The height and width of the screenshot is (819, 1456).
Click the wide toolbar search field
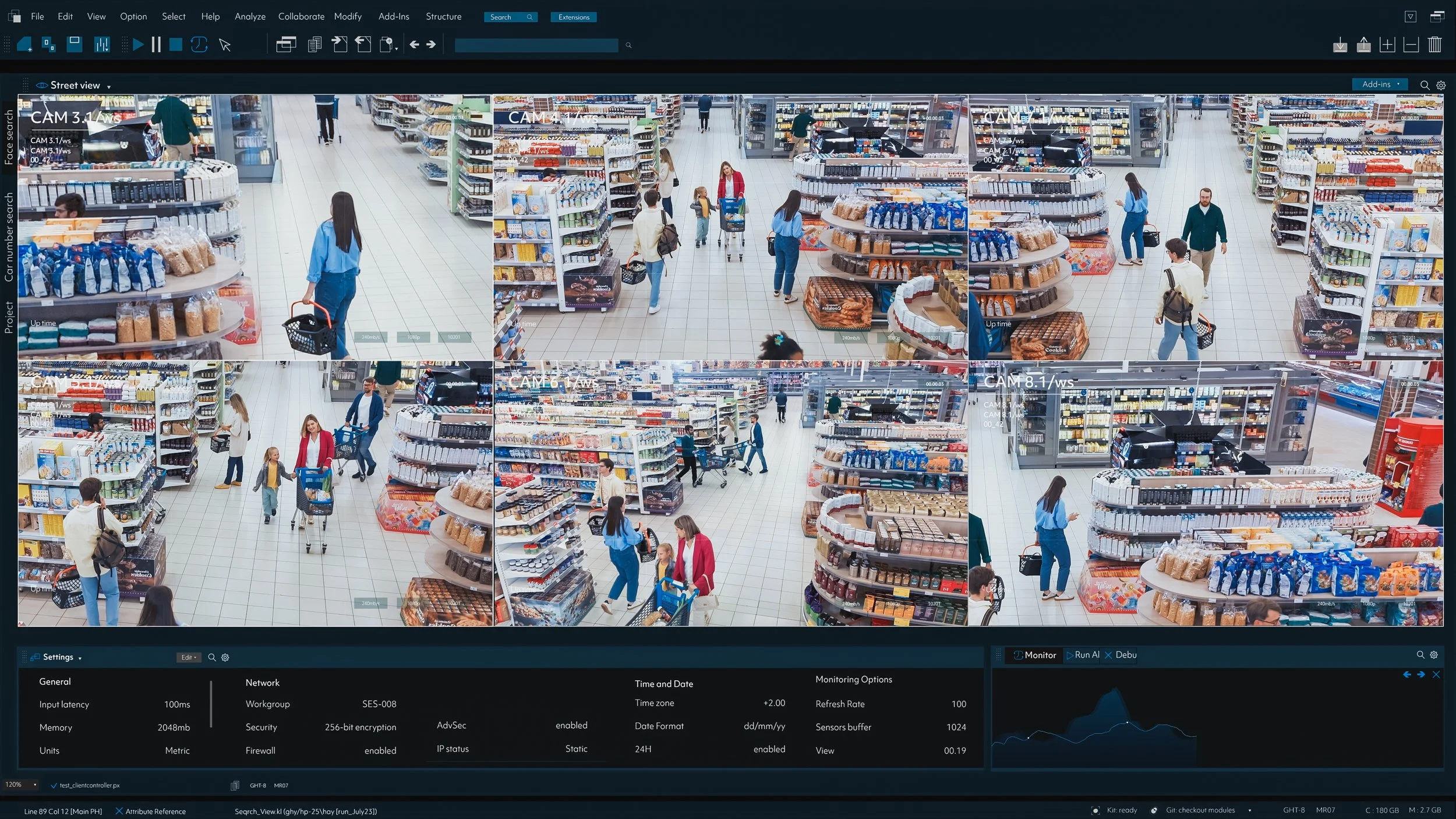(x=536, y=45)
